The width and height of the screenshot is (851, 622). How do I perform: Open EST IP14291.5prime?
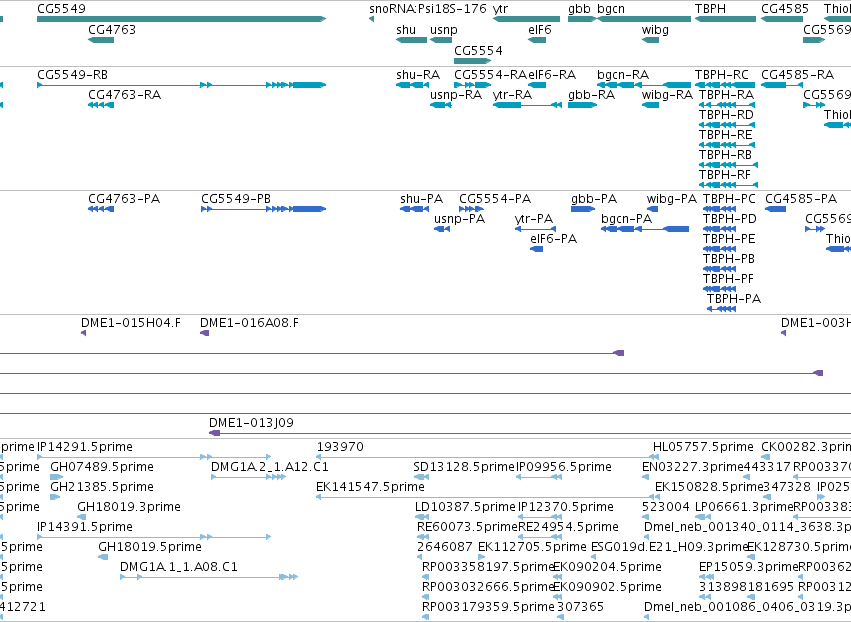[85, 447]
